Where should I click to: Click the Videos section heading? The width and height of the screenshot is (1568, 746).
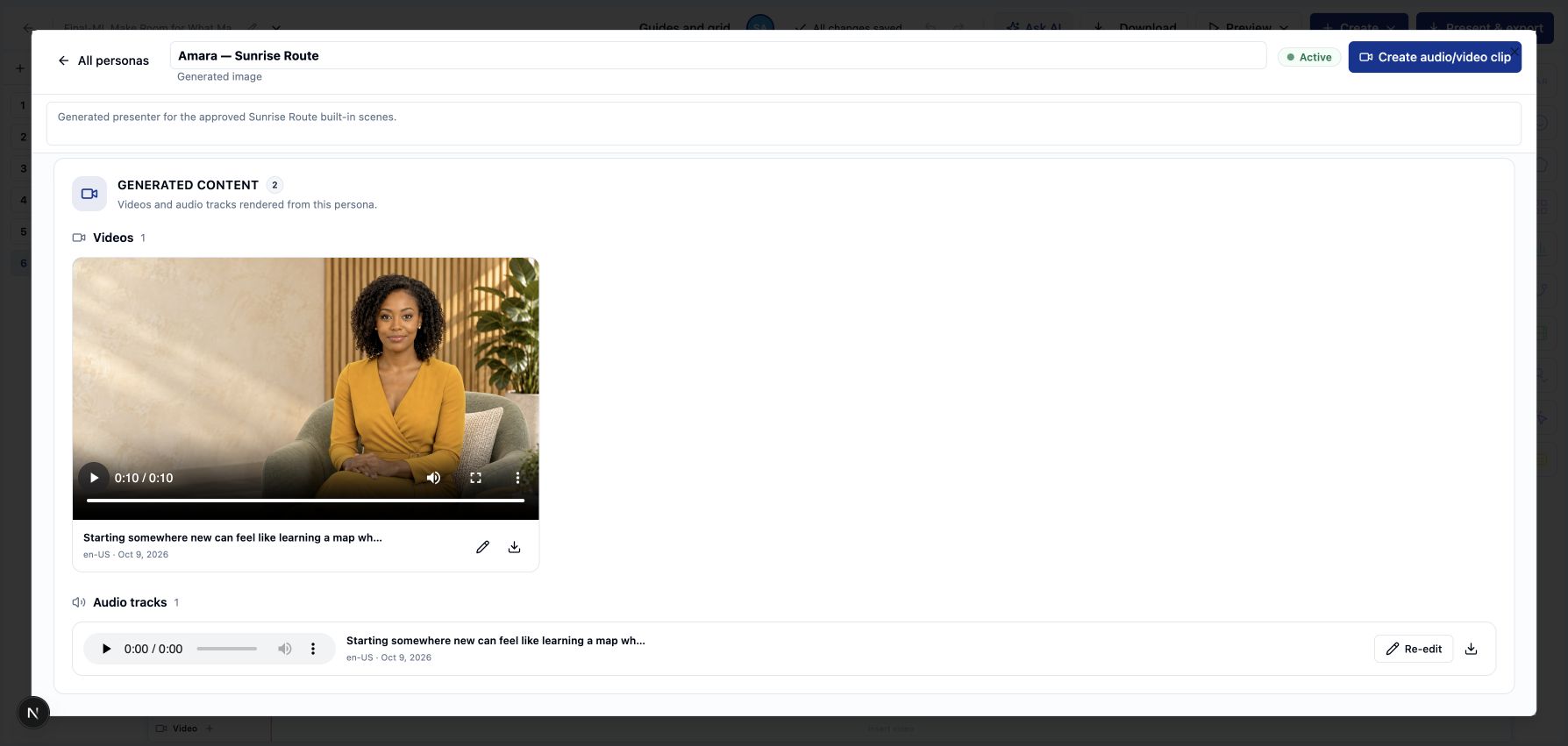(x=113, y=238)
